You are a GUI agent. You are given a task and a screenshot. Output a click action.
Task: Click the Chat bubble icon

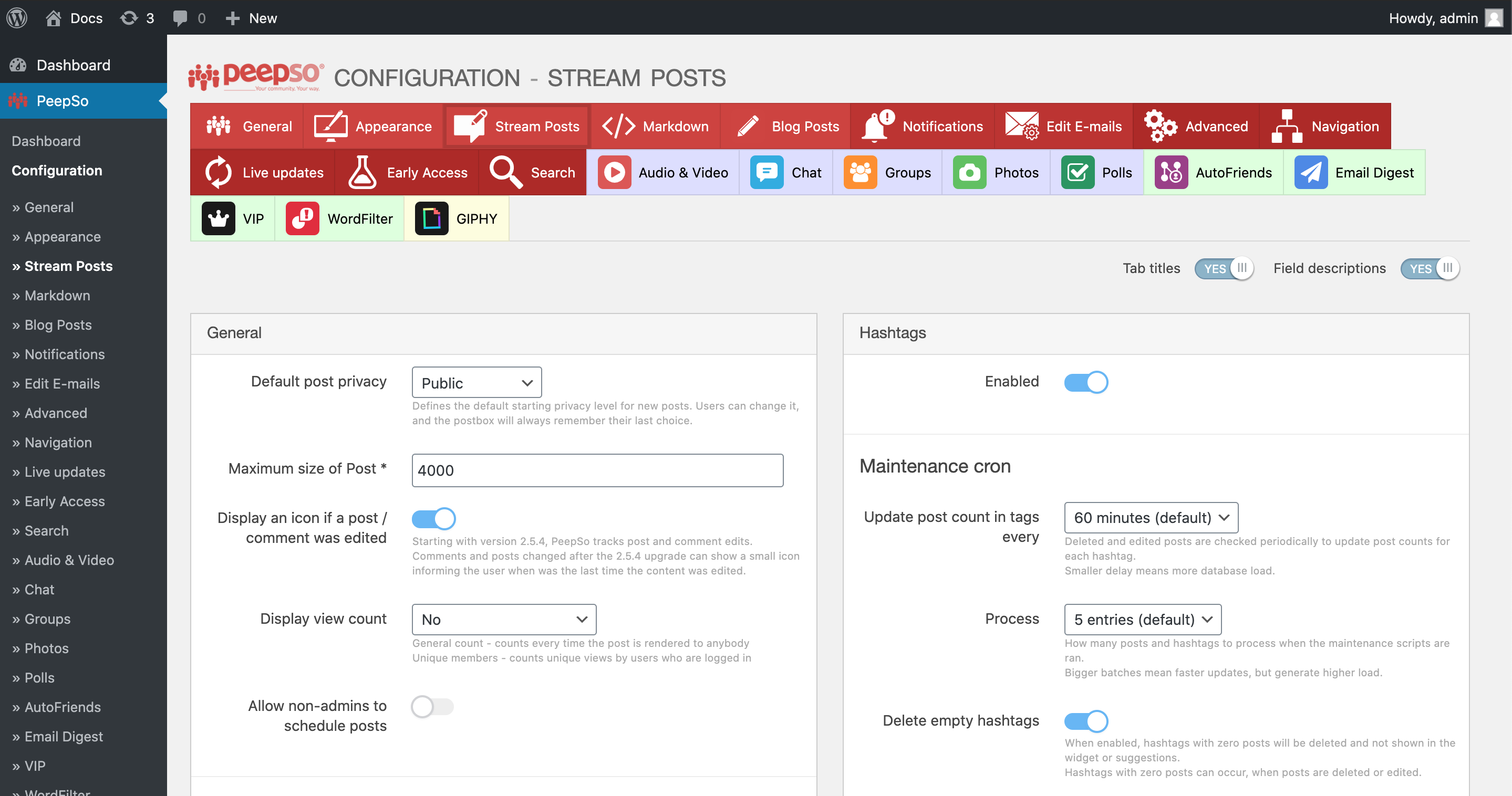[767, 172]
